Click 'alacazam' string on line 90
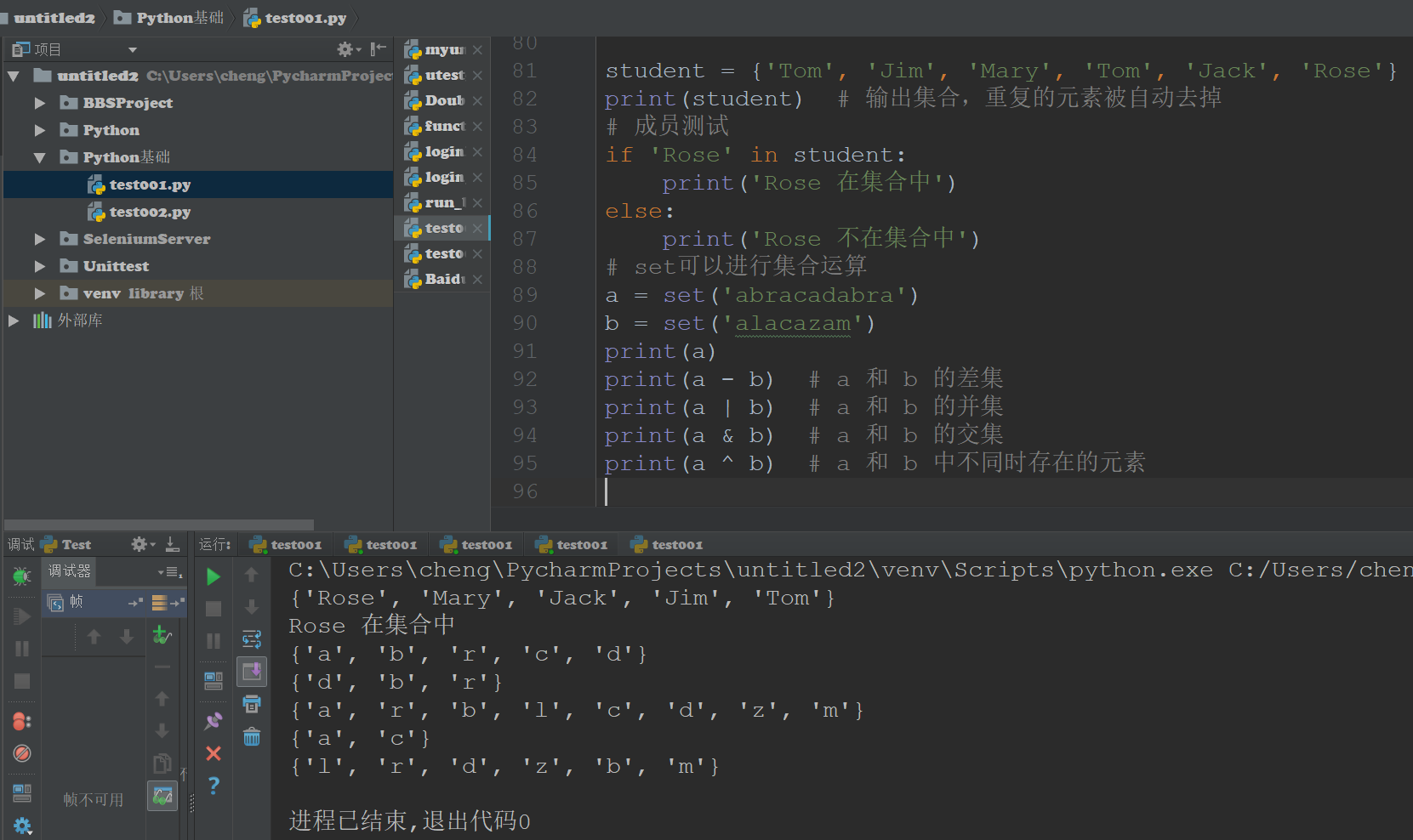 tap(793, 324)
